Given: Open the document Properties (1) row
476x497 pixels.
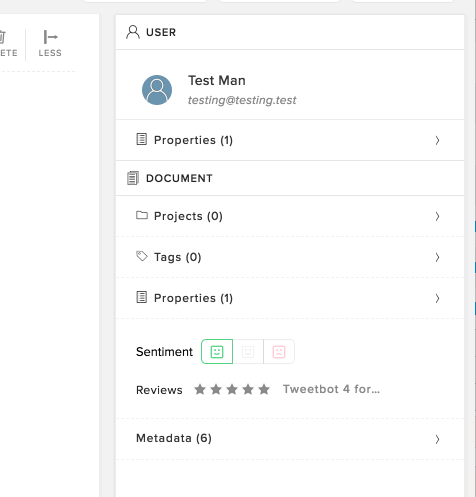Looking at the screenshot, I should [290, 298].
